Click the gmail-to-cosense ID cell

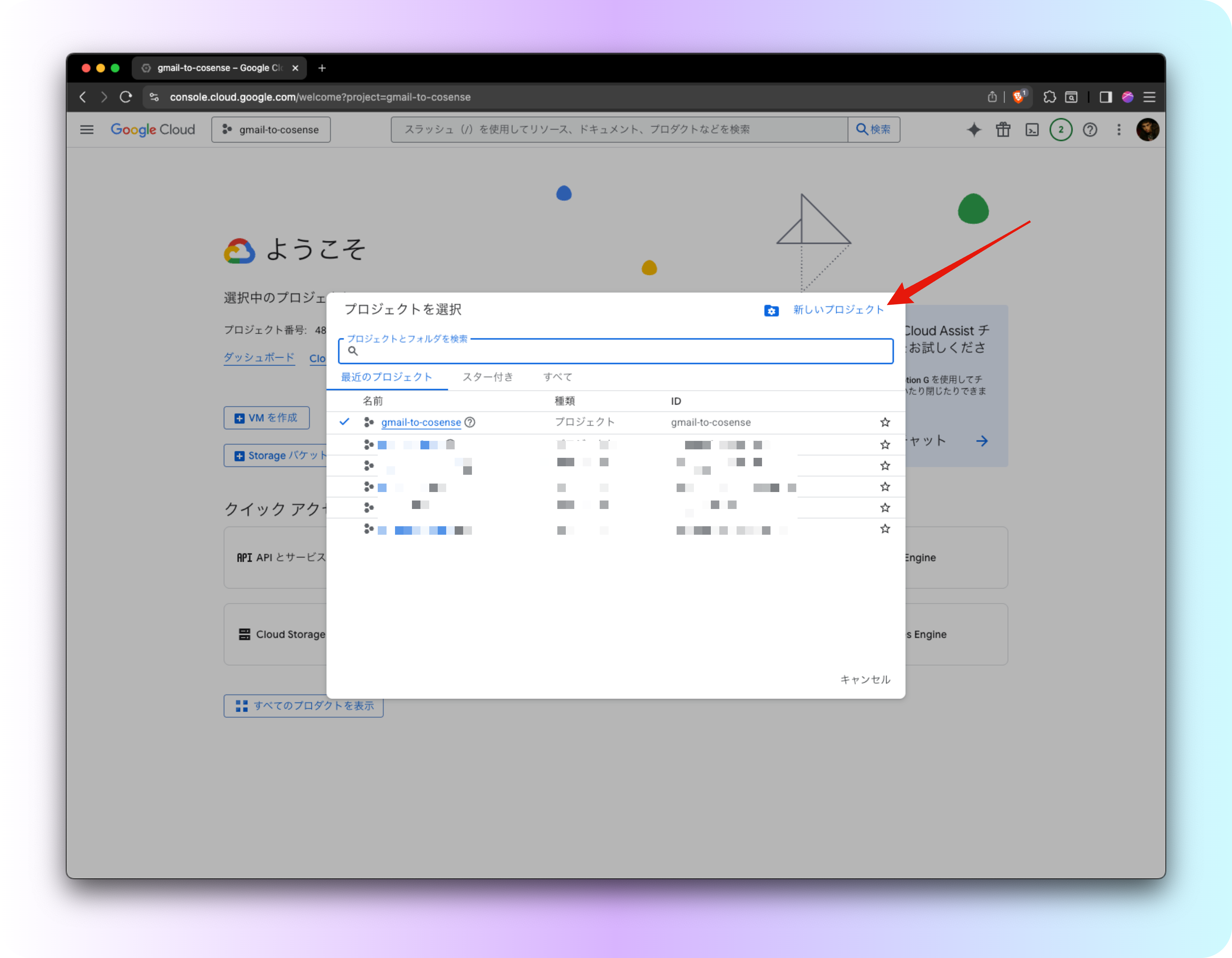(x=711, y=422)
